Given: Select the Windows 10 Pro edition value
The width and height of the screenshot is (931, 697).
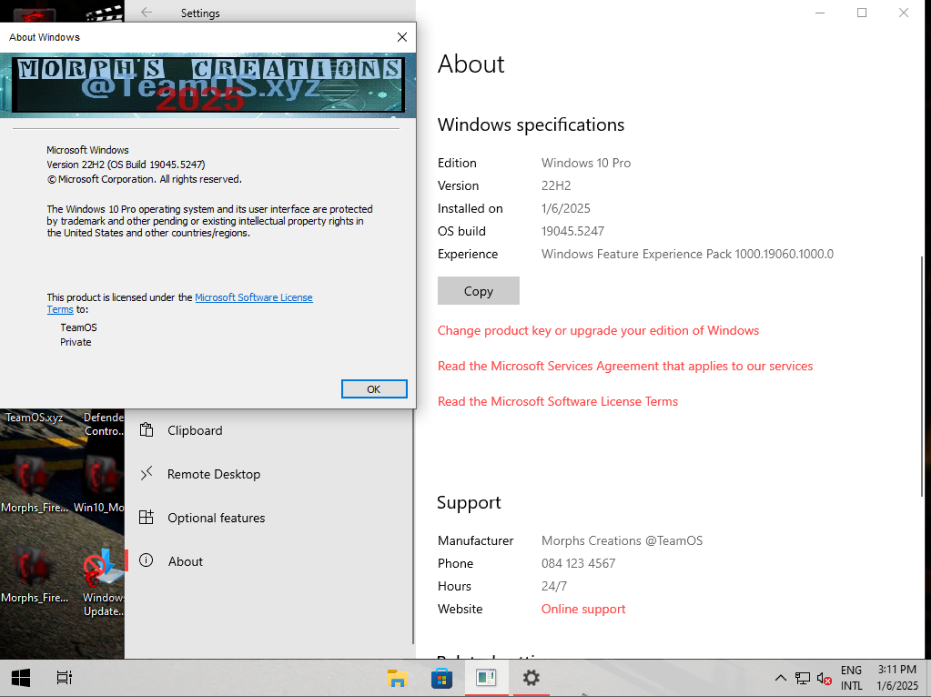Looking at the screenshot, I should (x=586, y=163).
